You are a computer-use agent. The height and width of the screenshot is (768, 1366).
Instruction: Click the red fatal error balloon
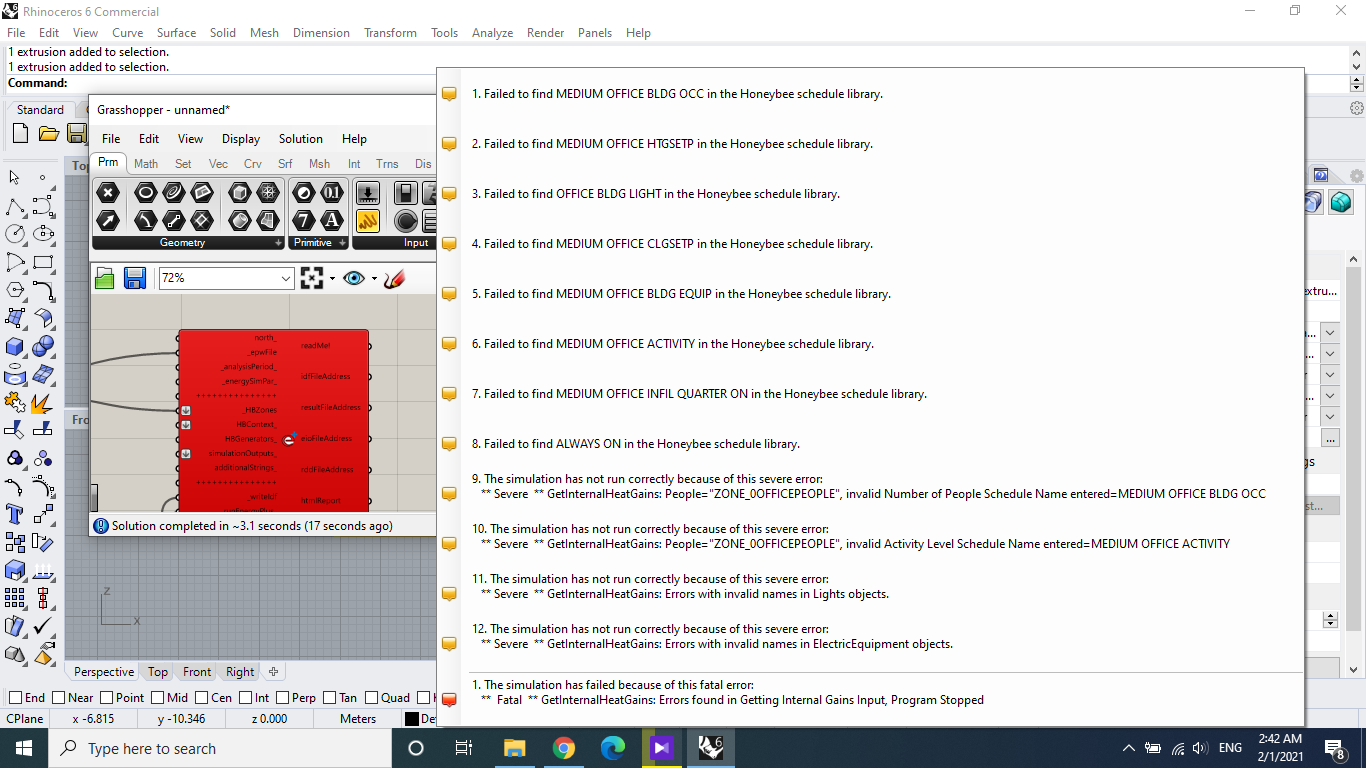pos(450,700)
